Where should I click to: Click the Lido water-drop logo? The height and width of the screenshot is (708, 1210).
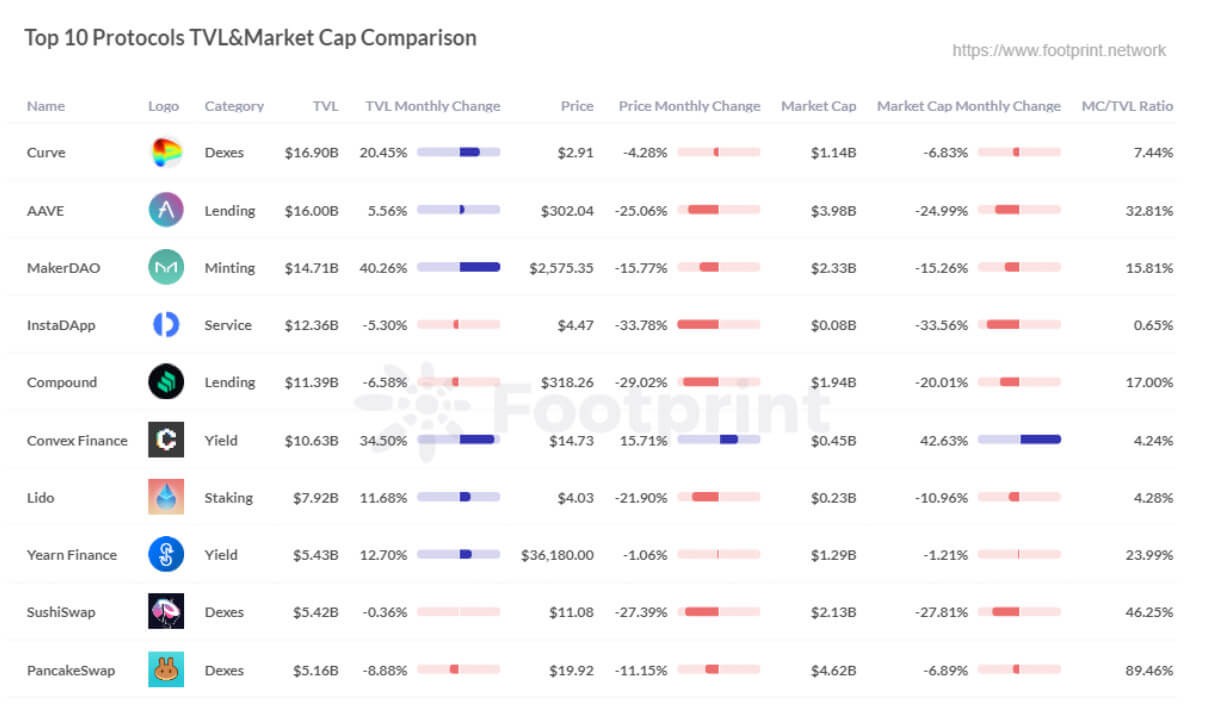[x=166, y=497]
